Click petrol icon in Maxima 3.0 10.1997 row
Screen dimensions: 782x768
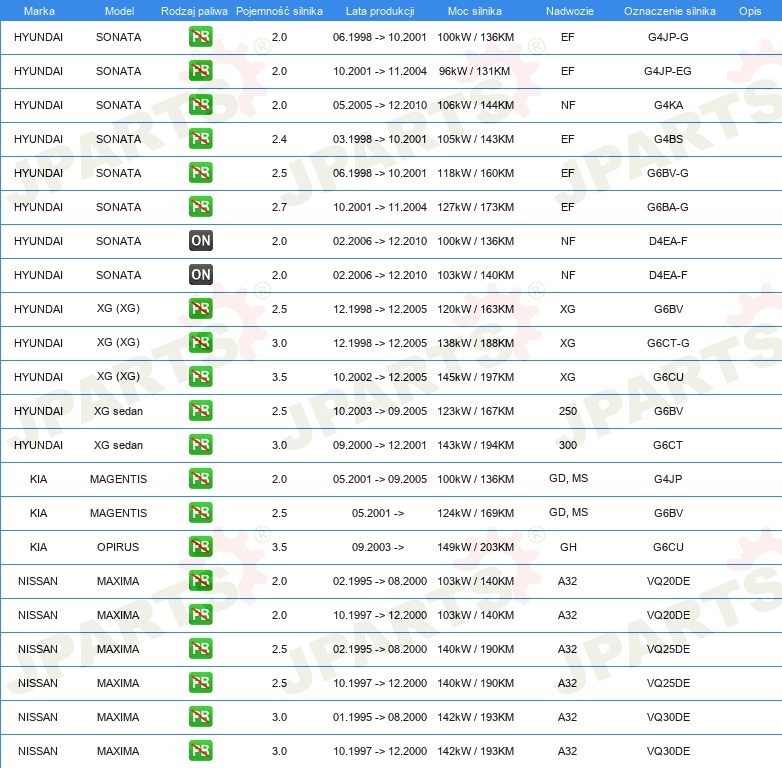[x=200, y=750]
